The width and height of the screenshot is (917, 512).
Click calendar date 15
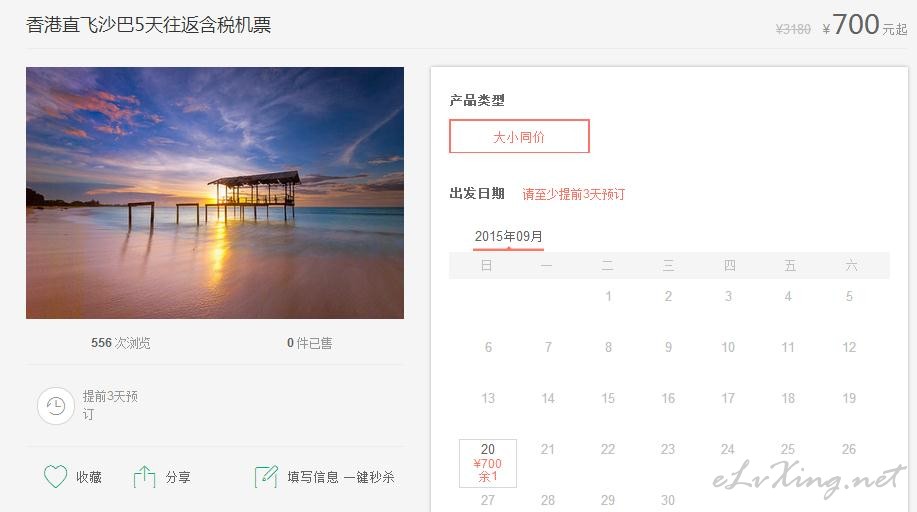pos(608,398)
